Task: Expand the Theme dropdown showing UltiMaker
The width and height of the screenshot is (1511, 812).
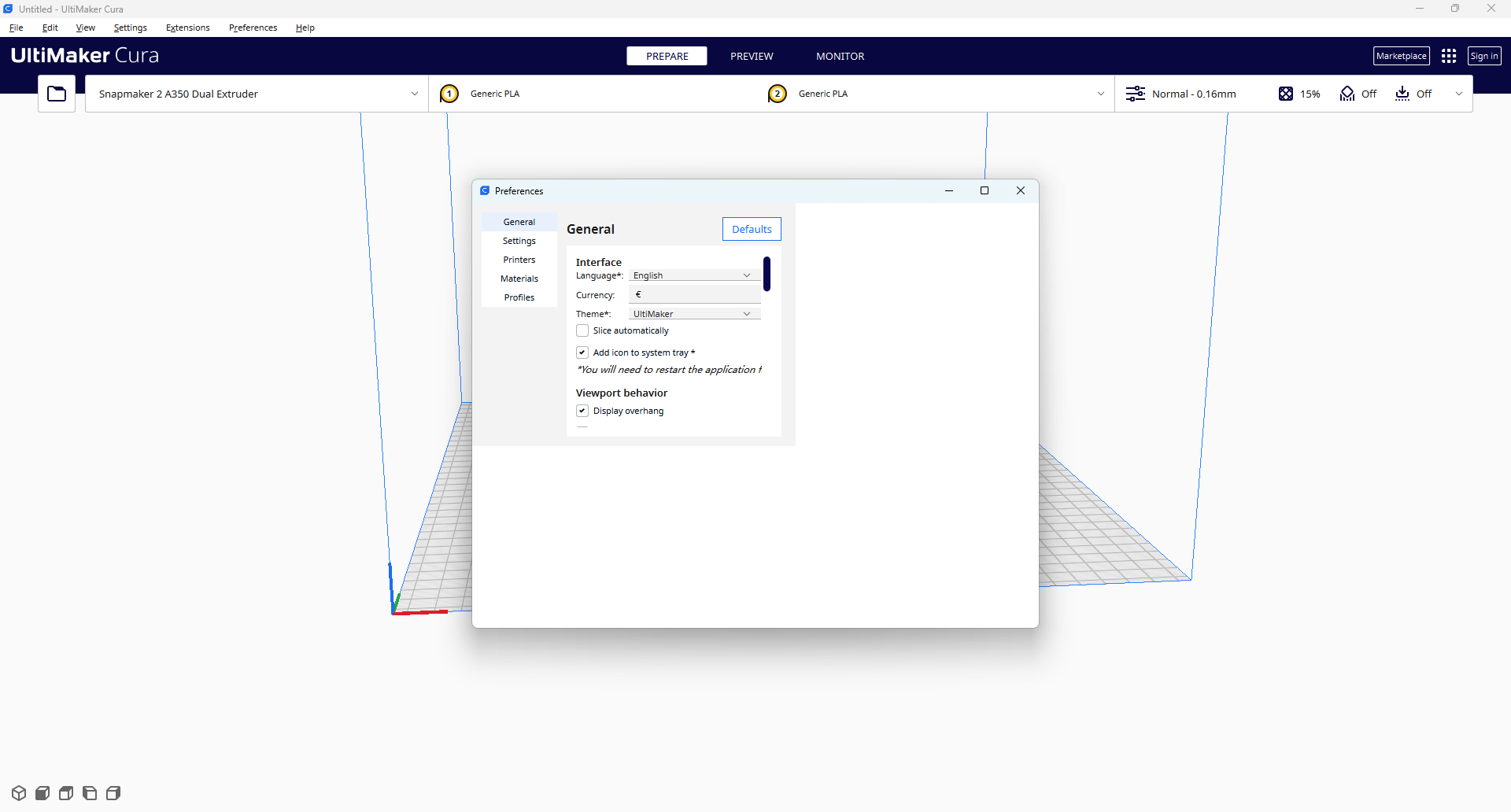Action: [x=694, y=314]
